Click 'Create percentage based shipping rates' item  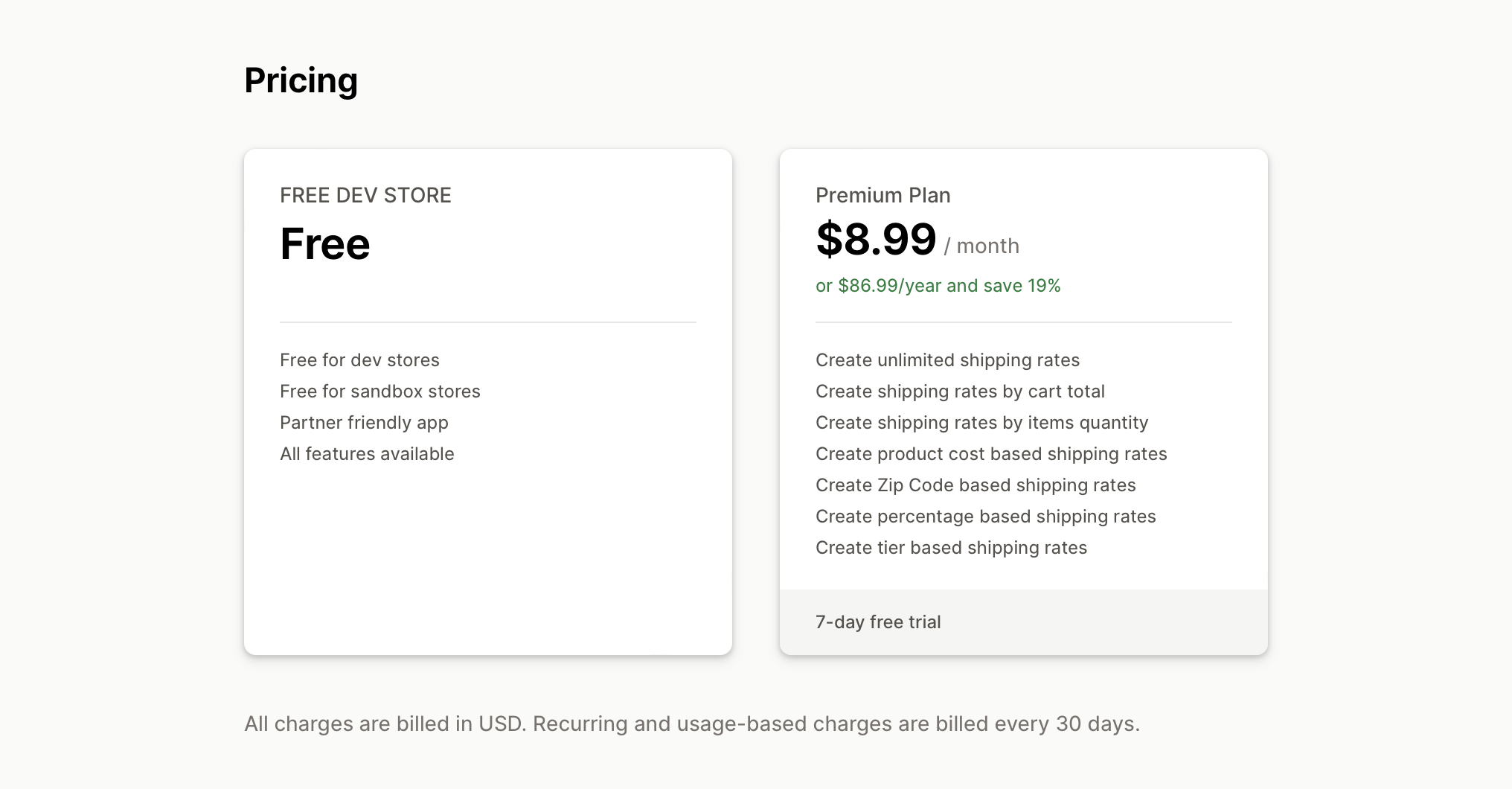click(x=986, y=516)
